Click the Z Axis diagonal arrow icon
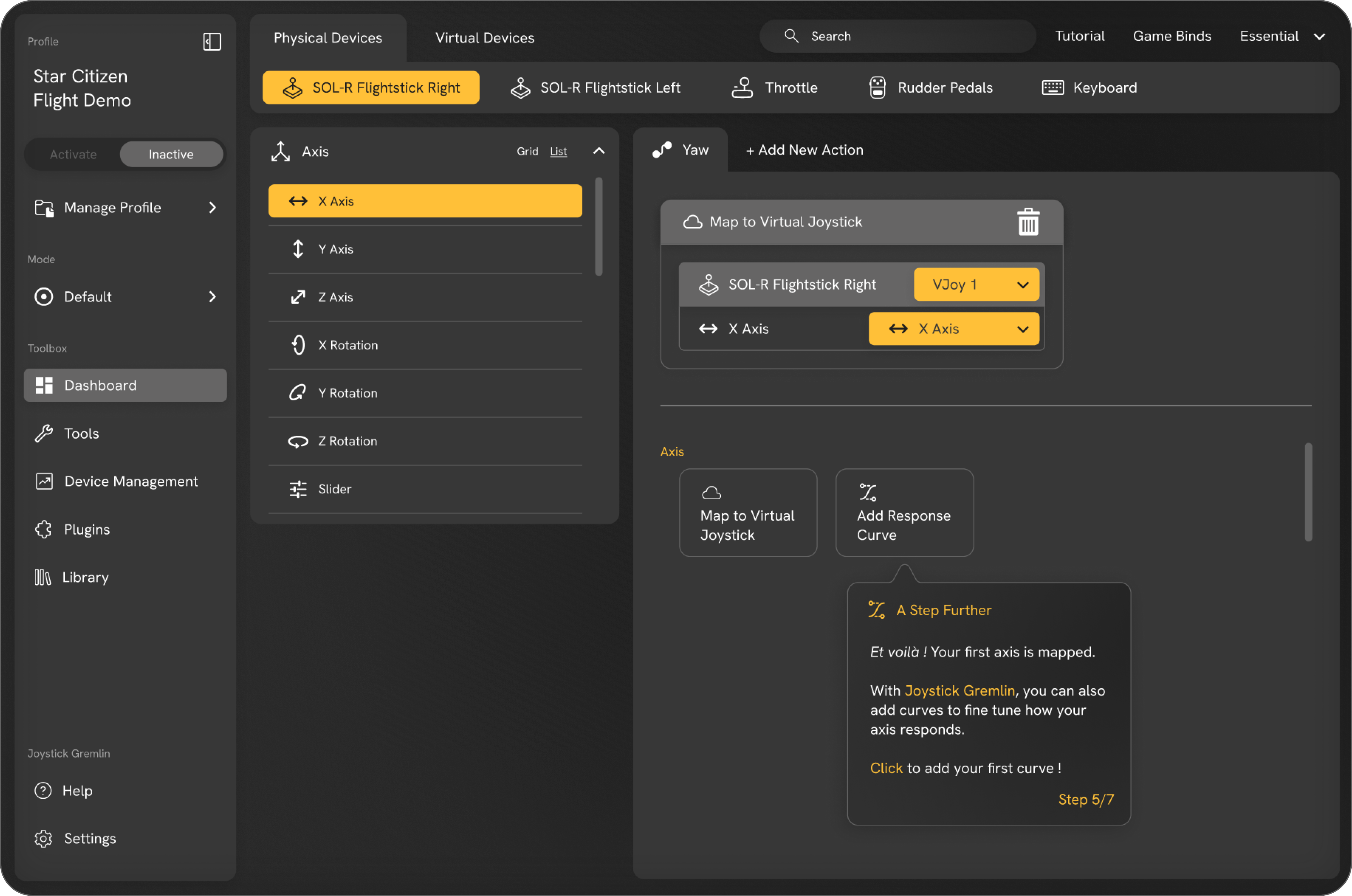1352x896 pixels. coord(299,297)
